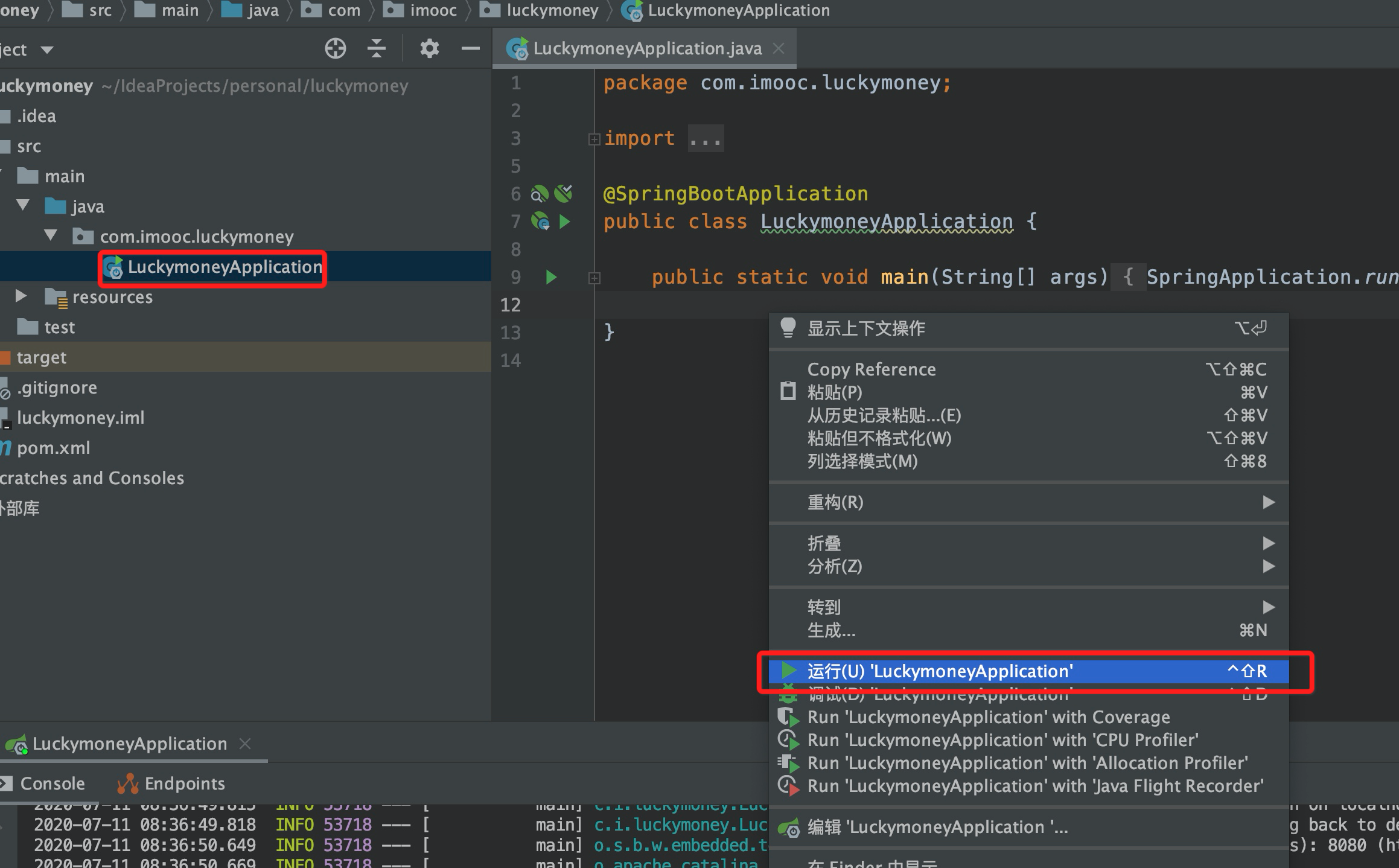This screenshot has height=868, width=1399.
Task: Select pom.xml file
Action: click(53, 448)
